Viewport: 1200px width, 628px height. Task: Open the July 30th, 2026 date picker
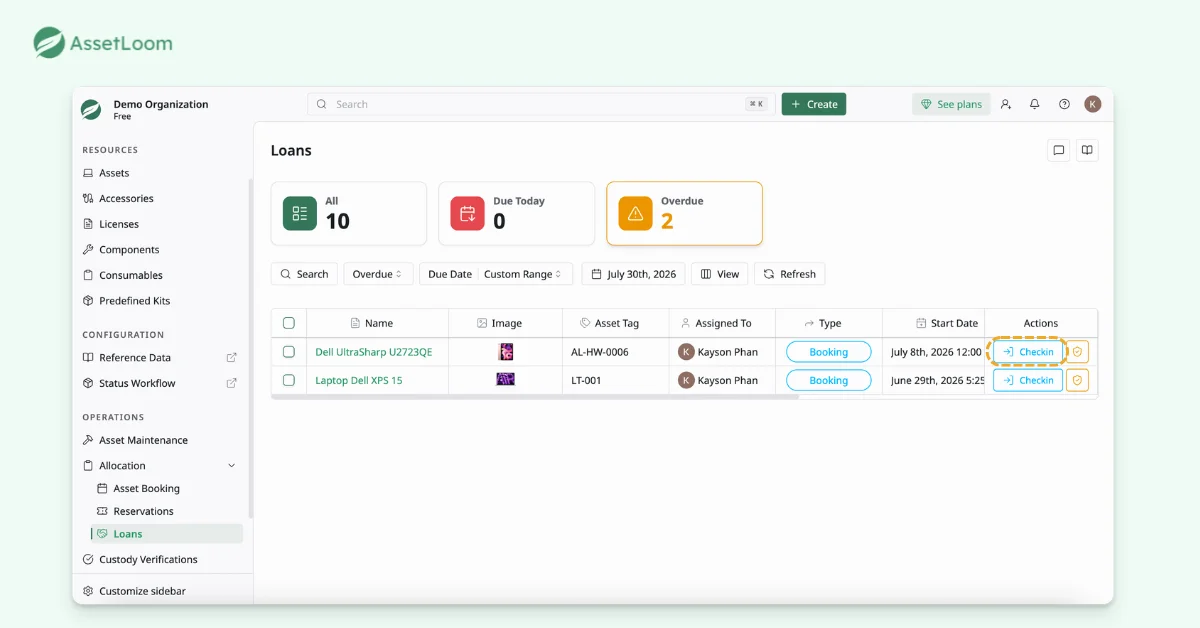pyautogui.click(x=633, y=274)
